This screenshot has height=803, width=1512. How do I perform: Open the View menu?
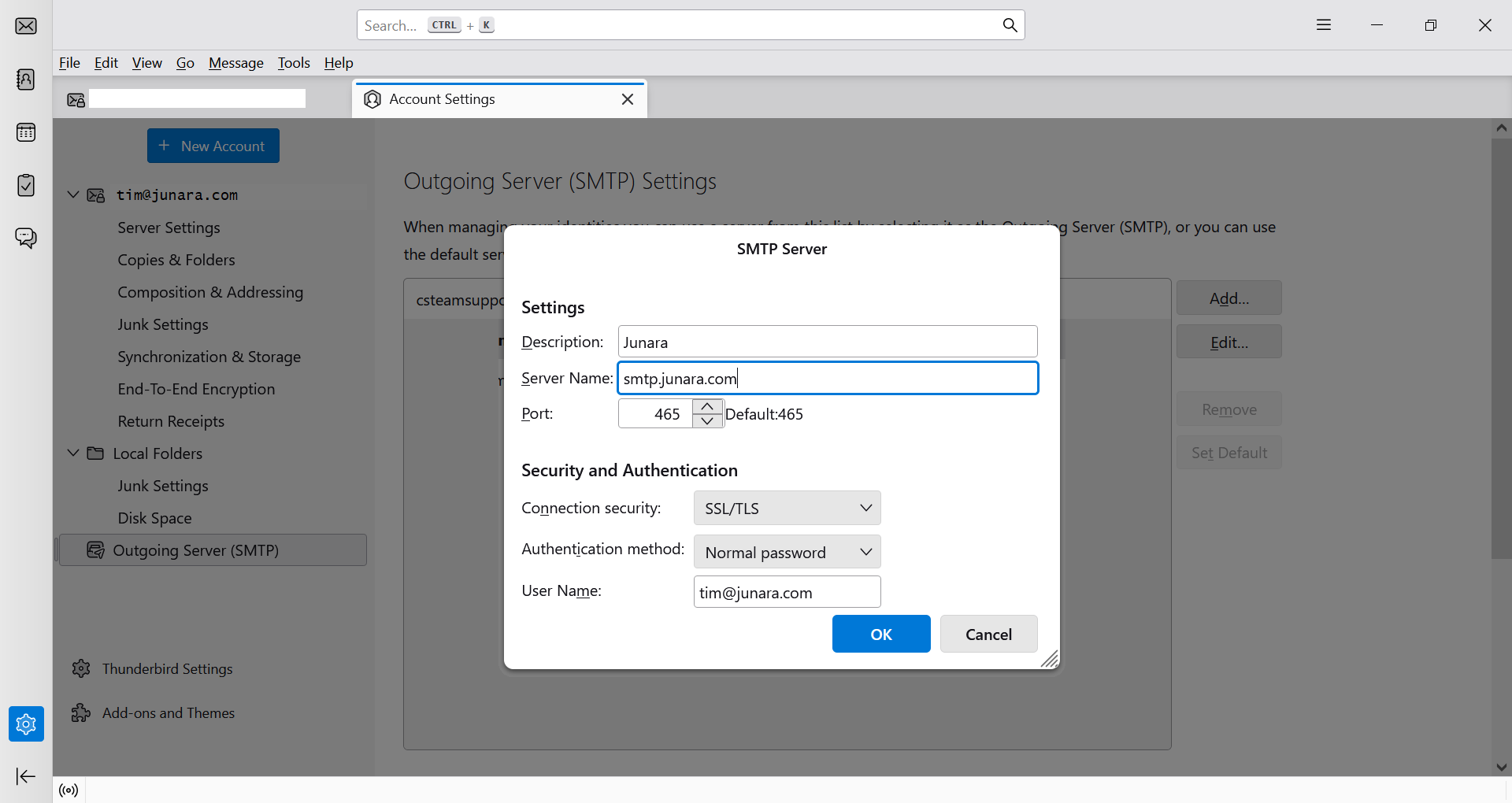[x=146, y=63]
